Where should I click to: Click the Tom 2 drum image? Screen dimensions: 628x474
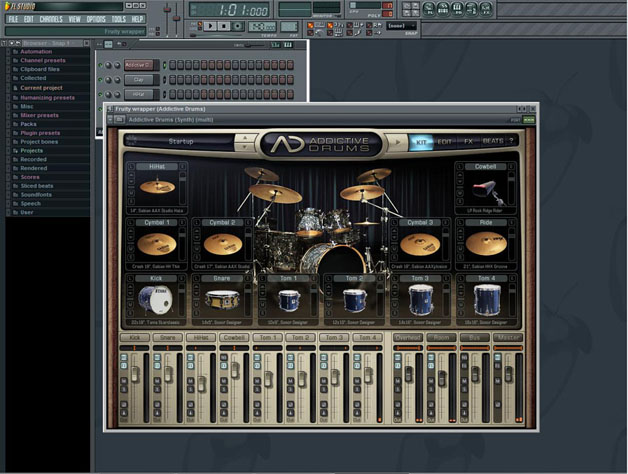(x=355, y=300)
